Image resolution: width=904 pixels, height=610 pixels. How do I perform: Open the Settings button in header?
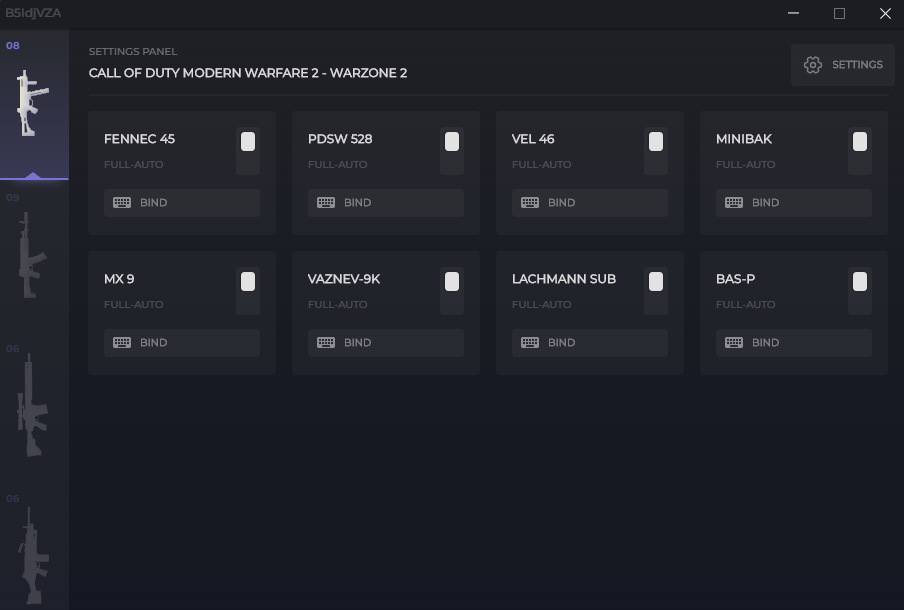coord(842,65)
